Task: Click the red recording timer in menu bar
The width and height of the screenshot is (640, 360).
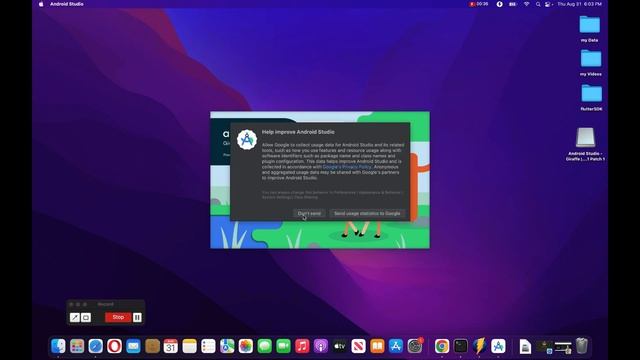Action: pos(478,4)
